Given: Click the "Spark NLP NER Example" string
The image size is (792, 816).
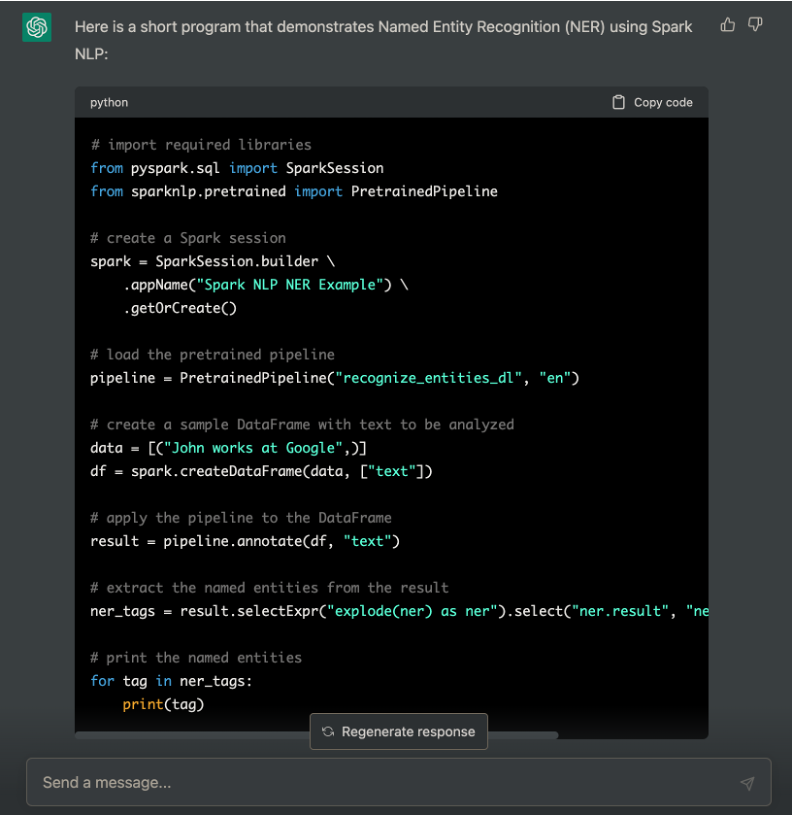Looking at the screenshot, I should pos(290,285).
